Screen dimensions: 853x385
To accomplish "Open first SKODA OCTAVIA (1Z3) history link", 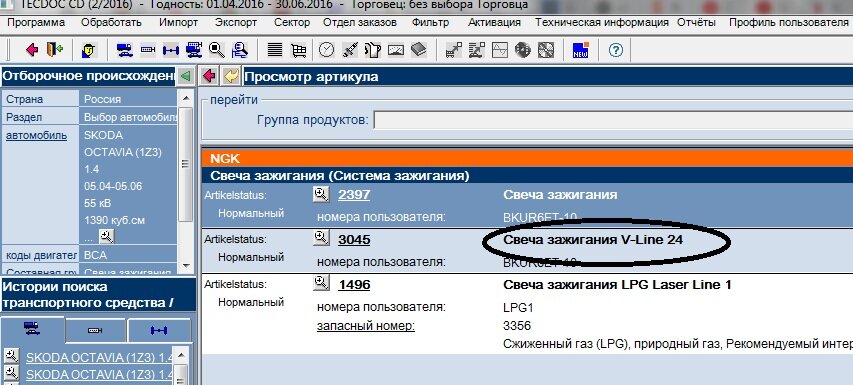I will point(100,357).
